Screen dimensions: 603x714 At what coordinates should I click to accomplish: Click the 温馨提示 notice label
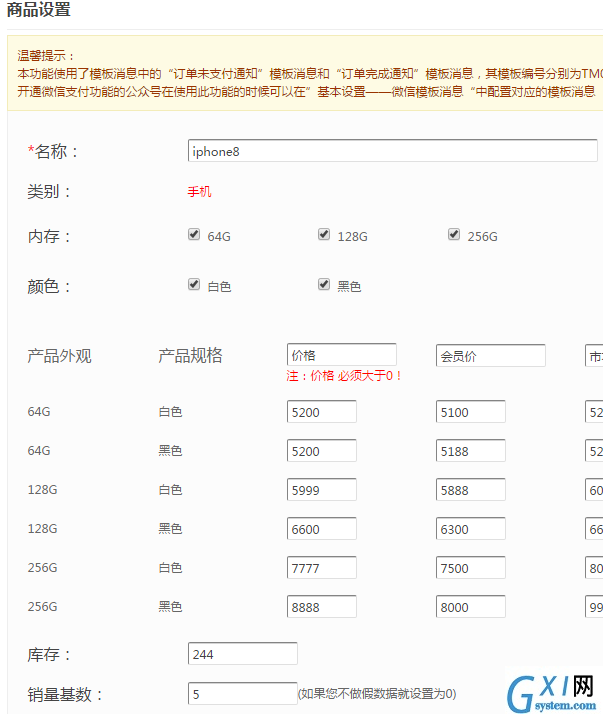pyautogui.click(x=46, y=56)
